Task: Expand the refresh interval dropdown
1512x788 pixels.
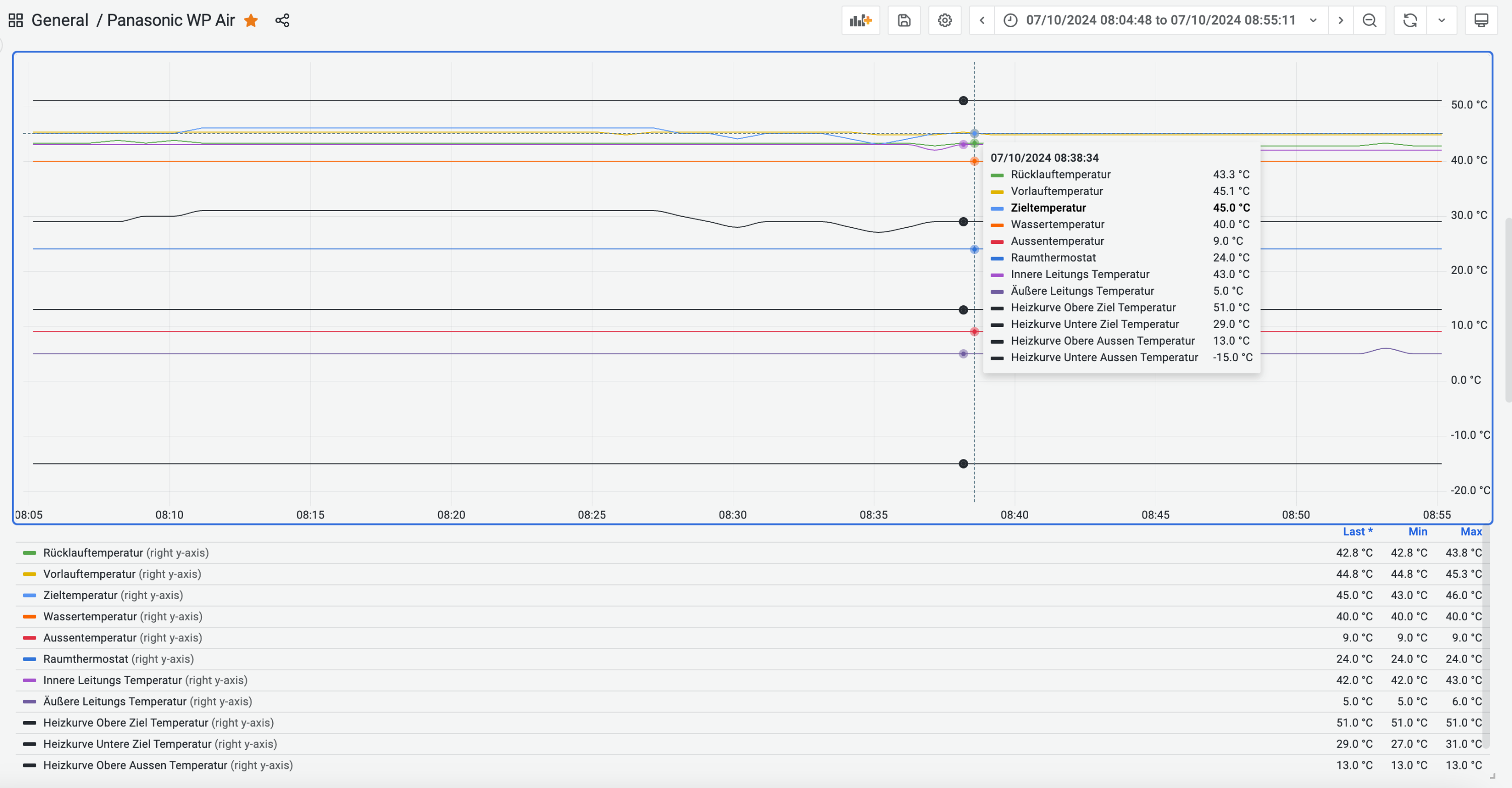Action: click(1441, 21)
